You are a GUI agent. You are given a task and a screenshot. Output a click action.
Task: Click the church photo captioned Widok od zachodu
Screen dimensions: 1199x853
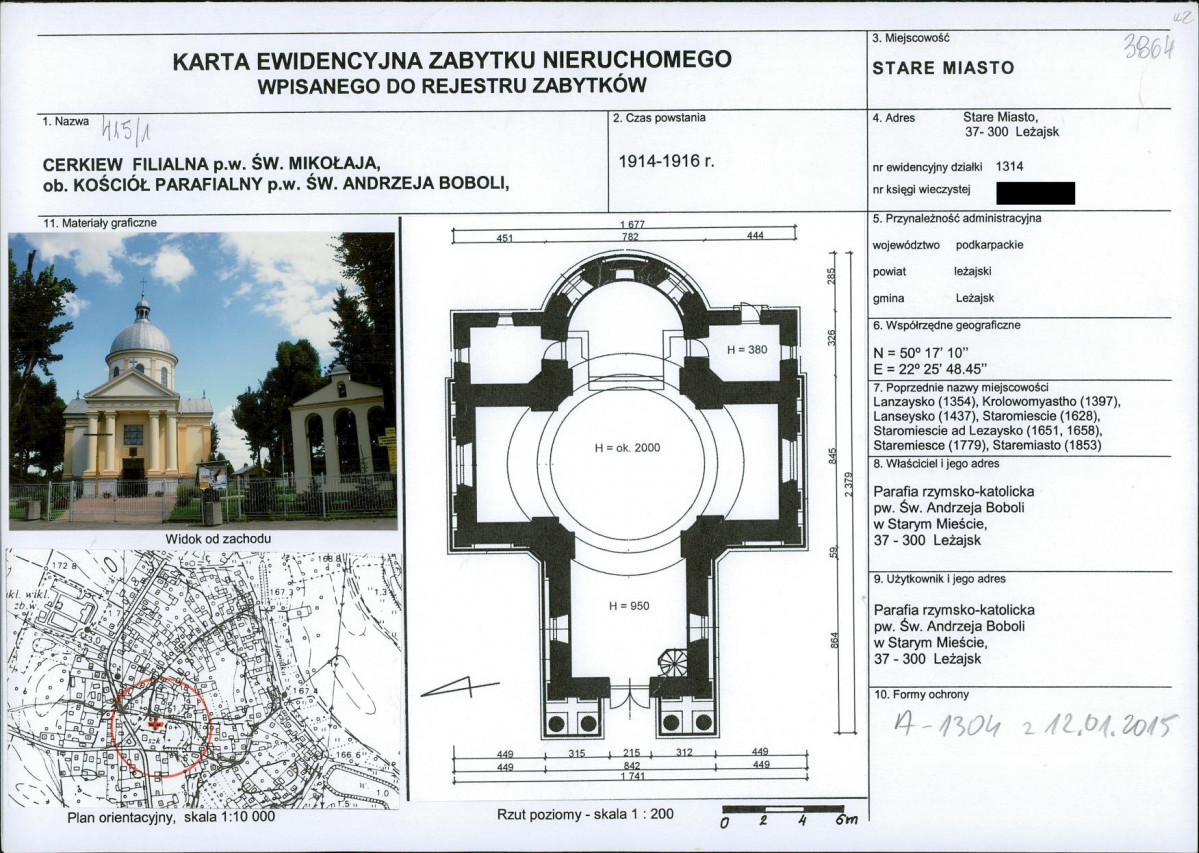pos(203,381)
